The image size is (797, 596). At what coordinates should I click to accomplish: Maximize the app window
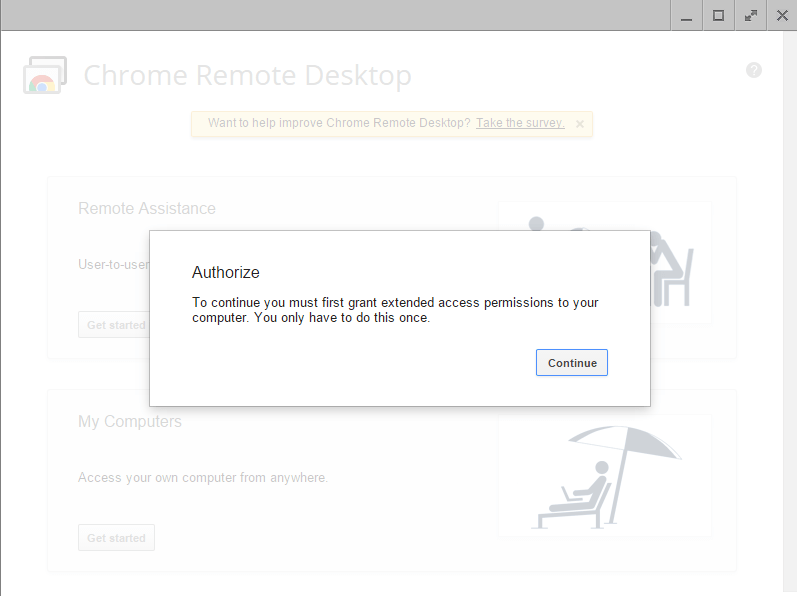point(718,16)
